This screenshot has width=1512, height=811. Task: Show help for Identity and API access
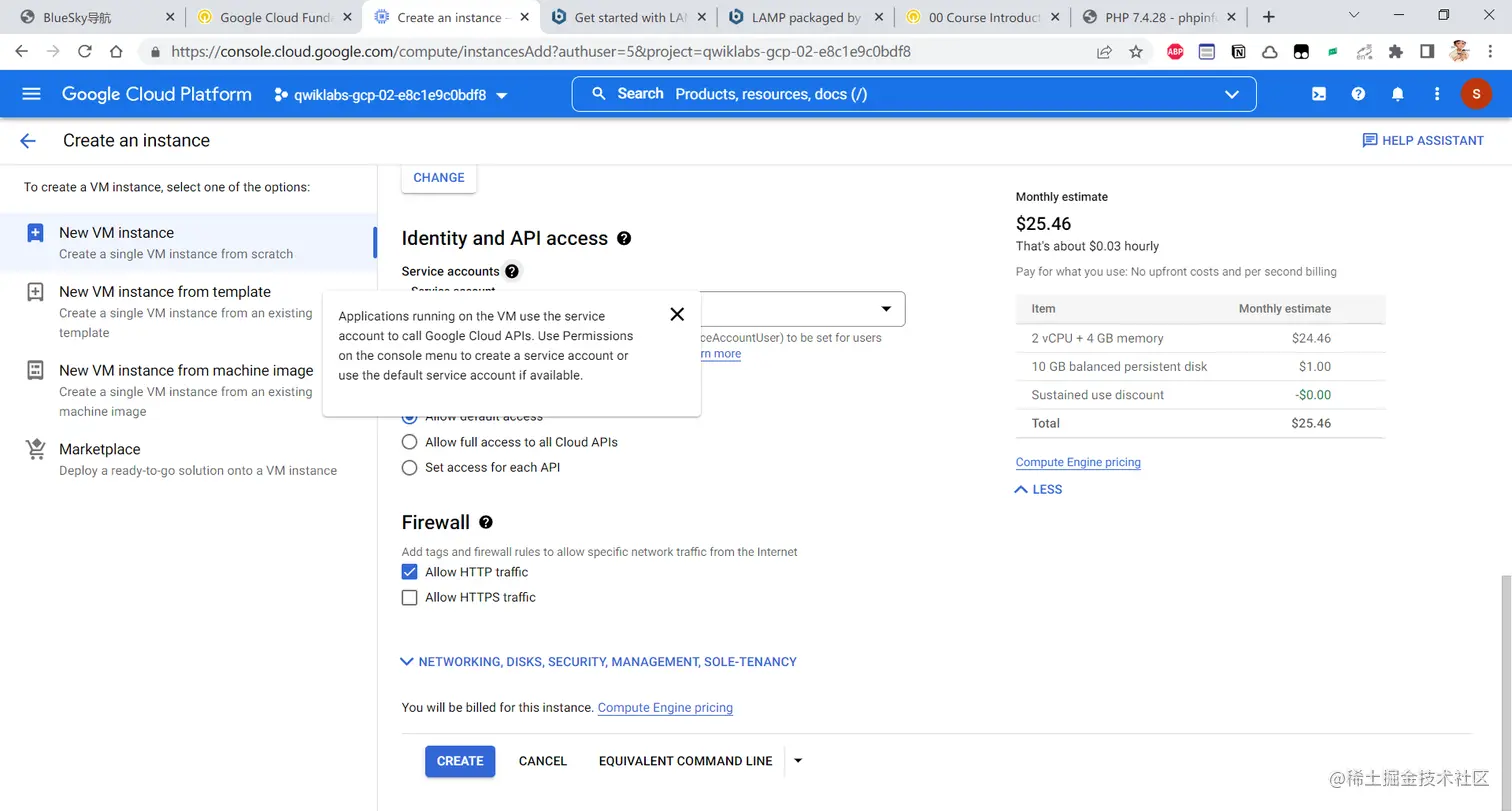pyautogui.click(x=624, y=238)
